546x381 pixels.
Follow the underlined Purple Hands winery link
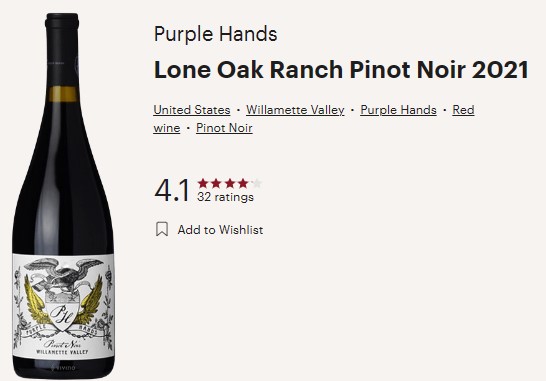pyautogui.click(x=398, y=110)
